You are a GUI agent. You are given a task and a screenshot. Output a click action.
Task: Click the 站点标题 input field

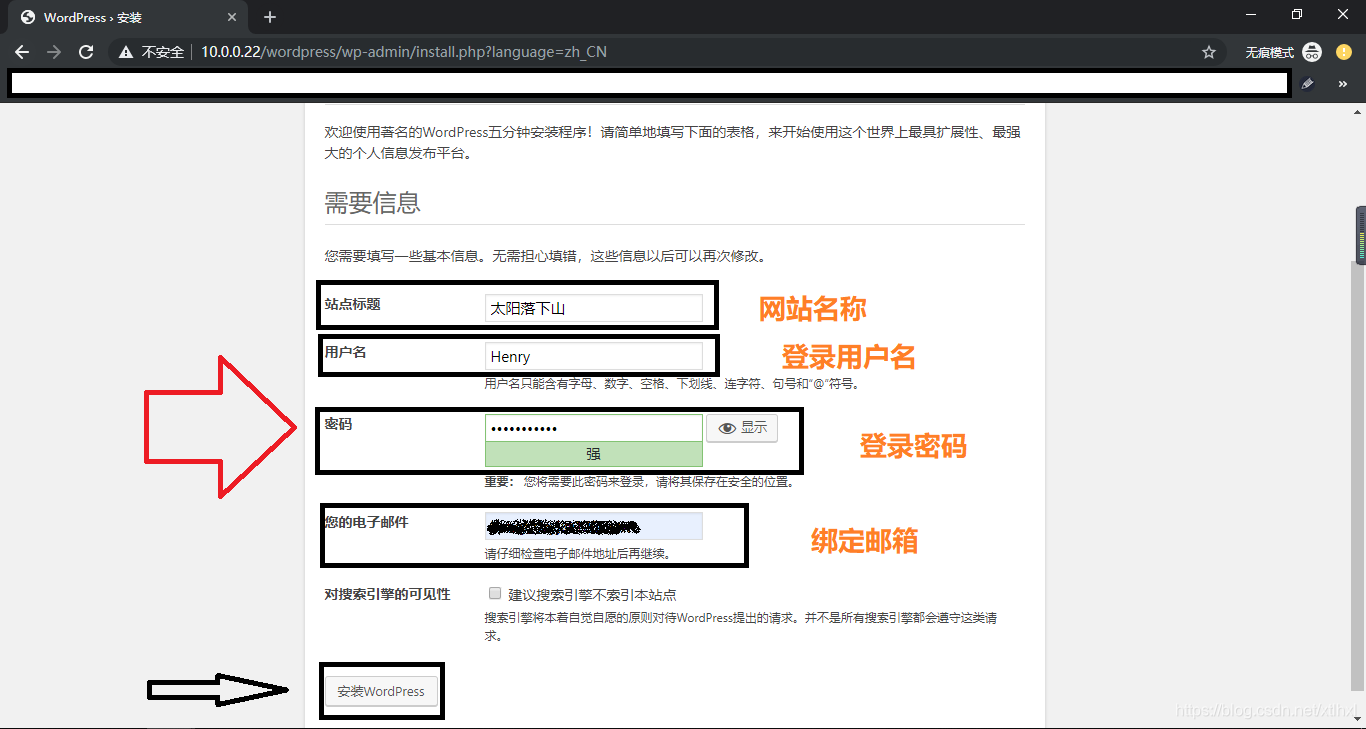point(594,308)
